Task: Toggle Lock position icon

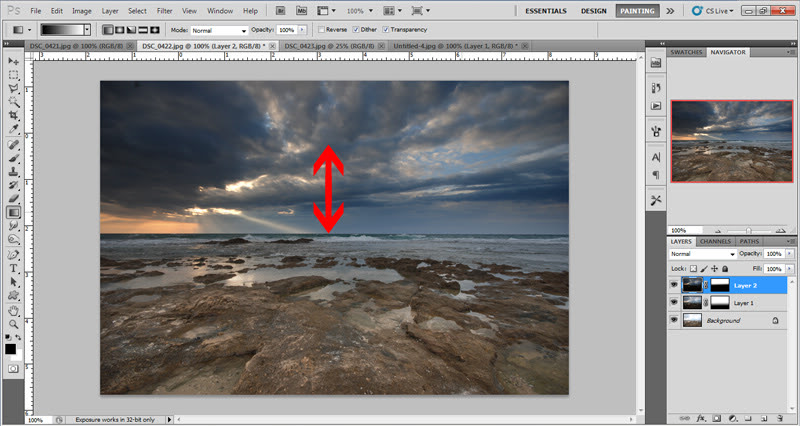Action: coord(715,268)
